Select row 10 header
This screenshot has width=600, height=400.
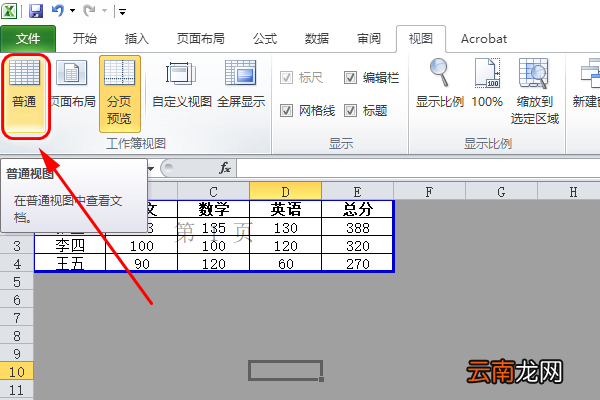click(x=17, y=372)
